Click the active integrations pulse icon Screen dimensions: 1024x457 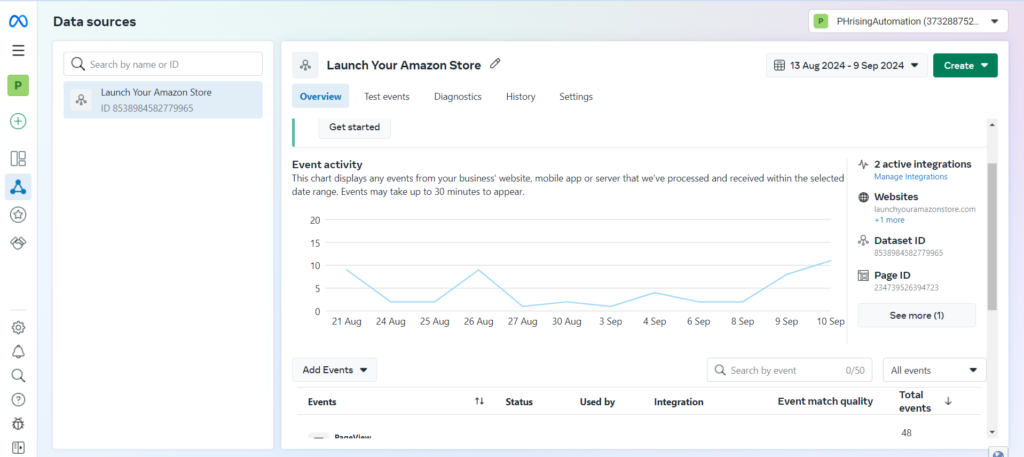[863, 165]
